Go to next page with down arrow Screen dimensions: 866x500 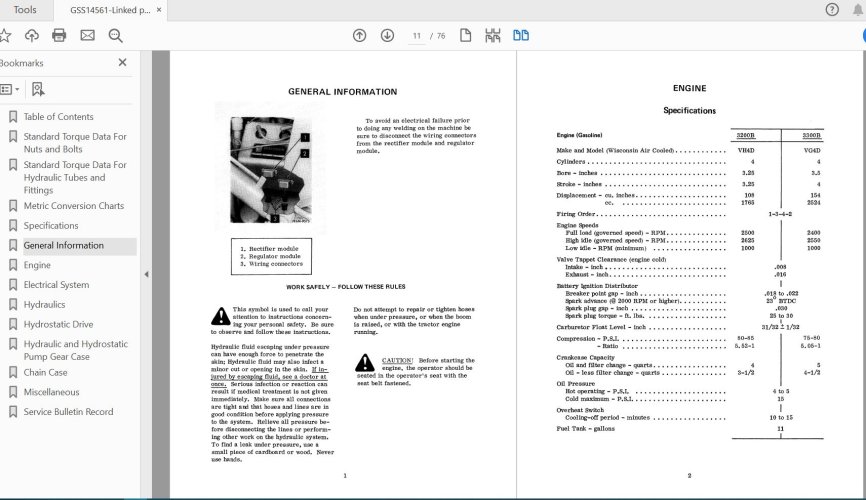tap(388, 36)
